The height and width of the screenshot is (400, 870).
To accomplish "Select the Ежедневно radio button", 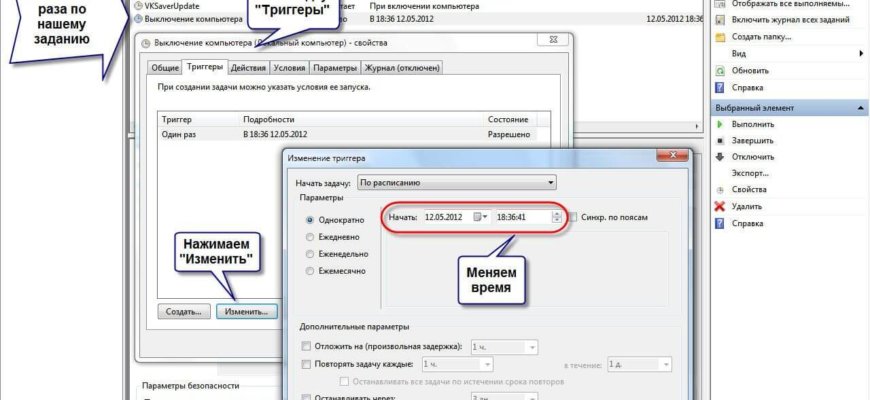I will [310, 237].
